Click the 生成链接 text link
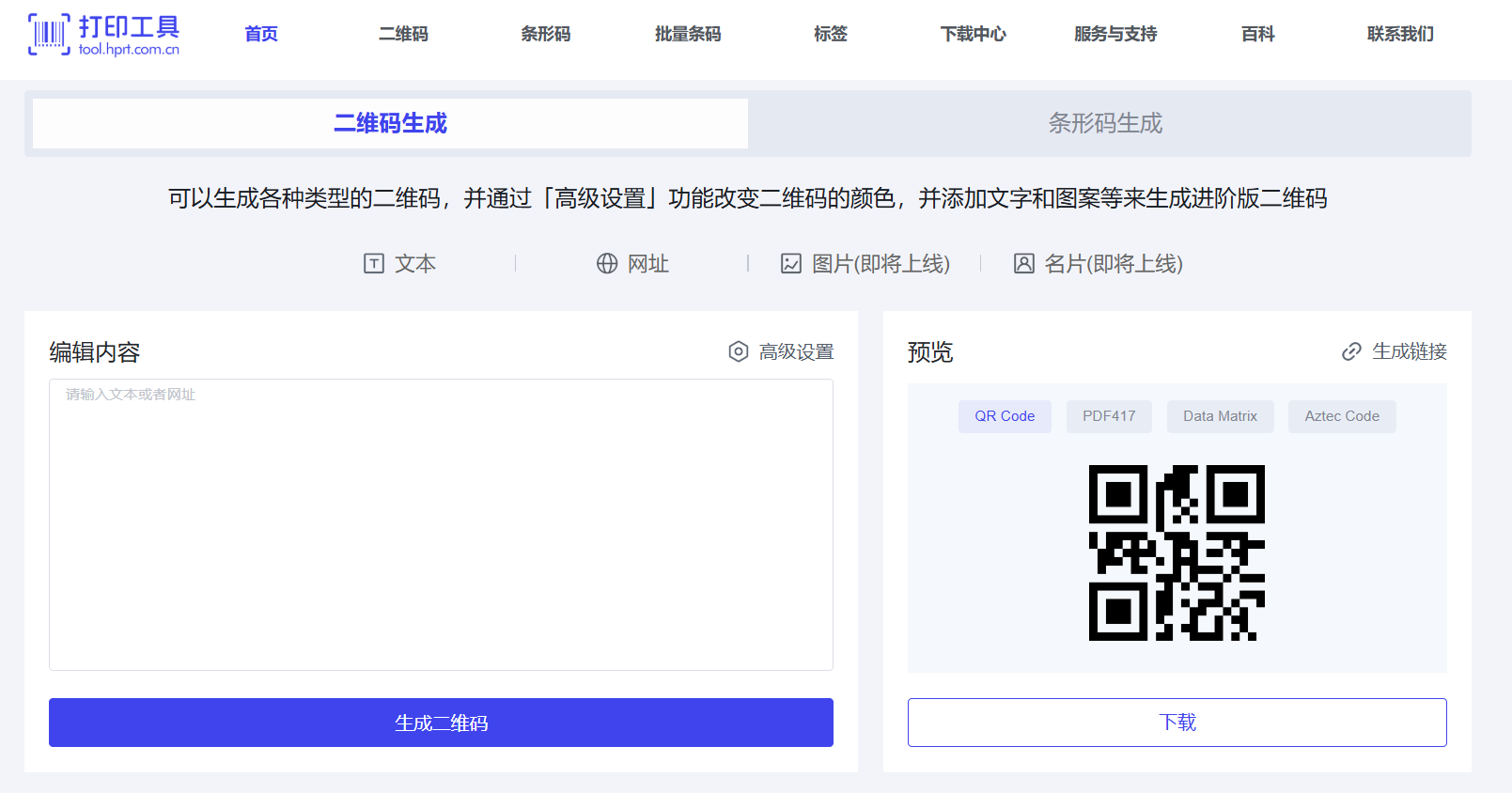Screen dimensions: 1512x793 click(x=1410, y=351)
